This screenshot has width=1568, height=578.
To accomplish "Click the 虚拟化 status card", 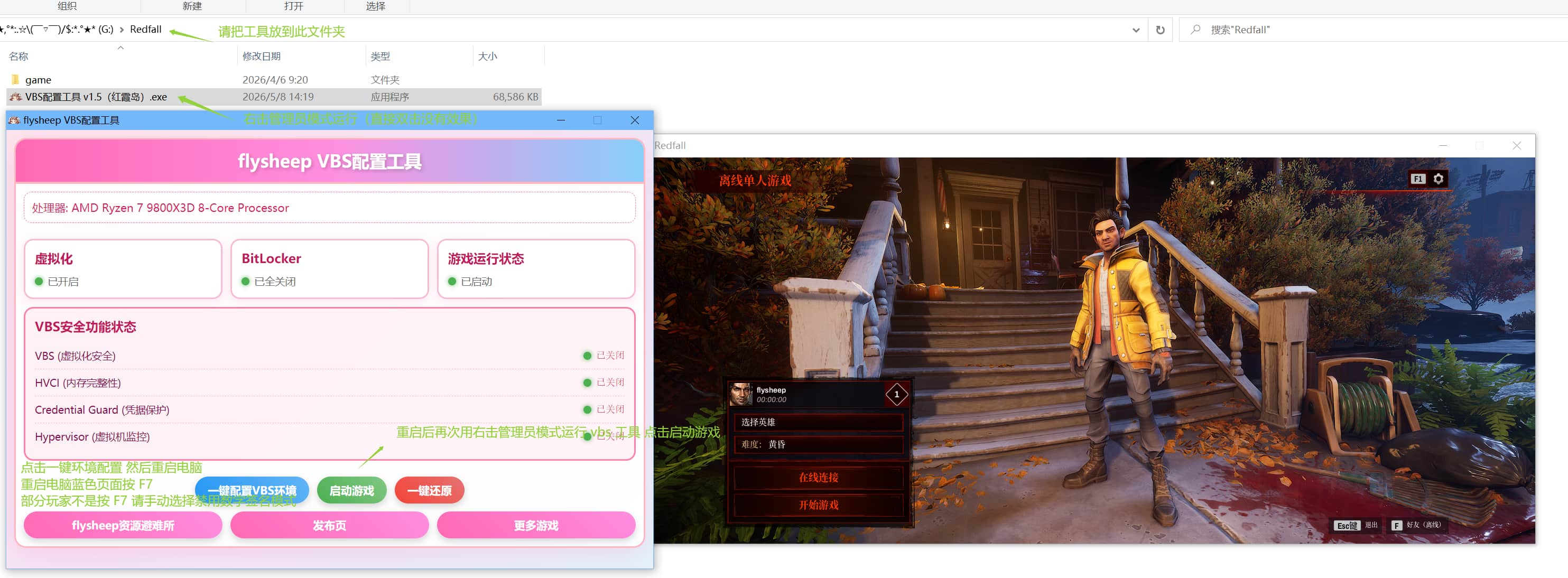I will pyautogui.click(x=123, y=269).
